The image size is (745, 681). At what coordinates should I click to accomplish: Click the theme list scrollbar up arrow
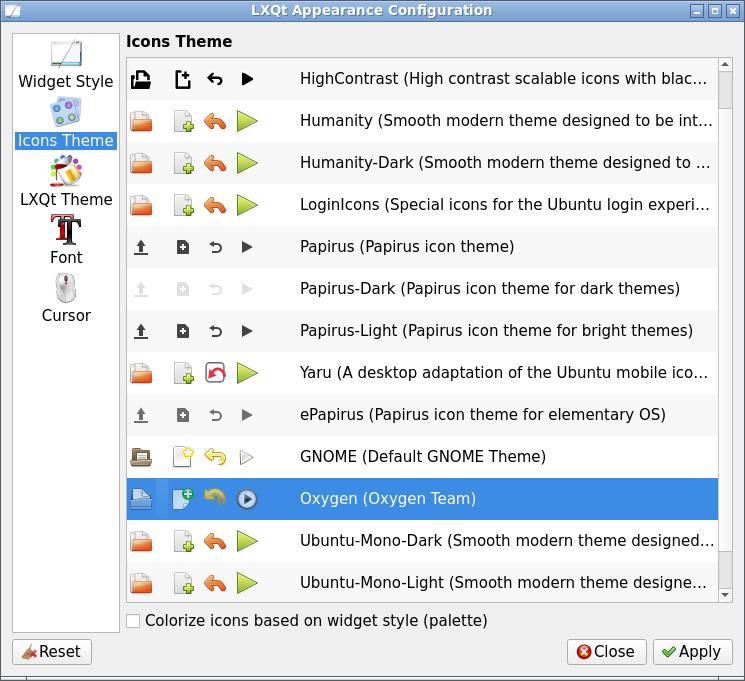726,66
